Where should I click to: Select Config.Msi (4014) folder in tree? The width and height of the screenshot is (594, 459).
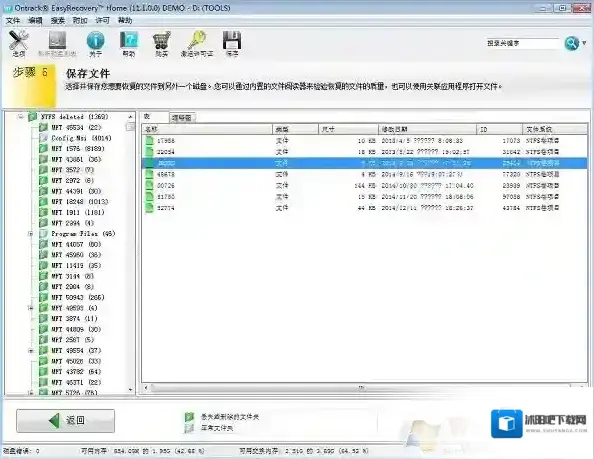tap(81, 138)
